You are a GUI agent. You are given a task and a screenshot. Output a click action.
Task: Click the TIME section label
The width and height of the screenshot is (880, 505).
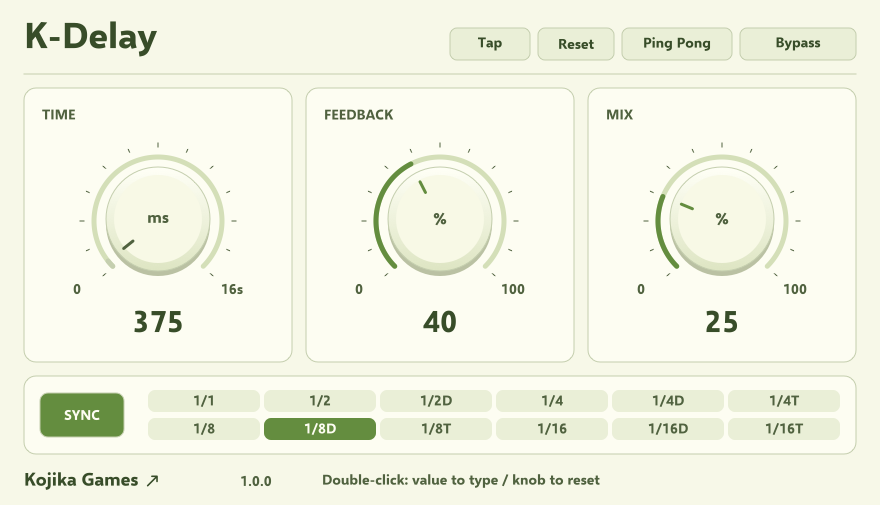click(x=59, y=114)
